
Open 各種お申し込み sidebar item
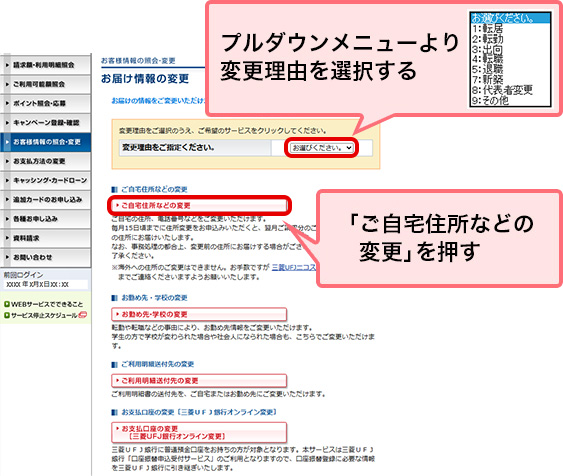click(x=45, y=219)
